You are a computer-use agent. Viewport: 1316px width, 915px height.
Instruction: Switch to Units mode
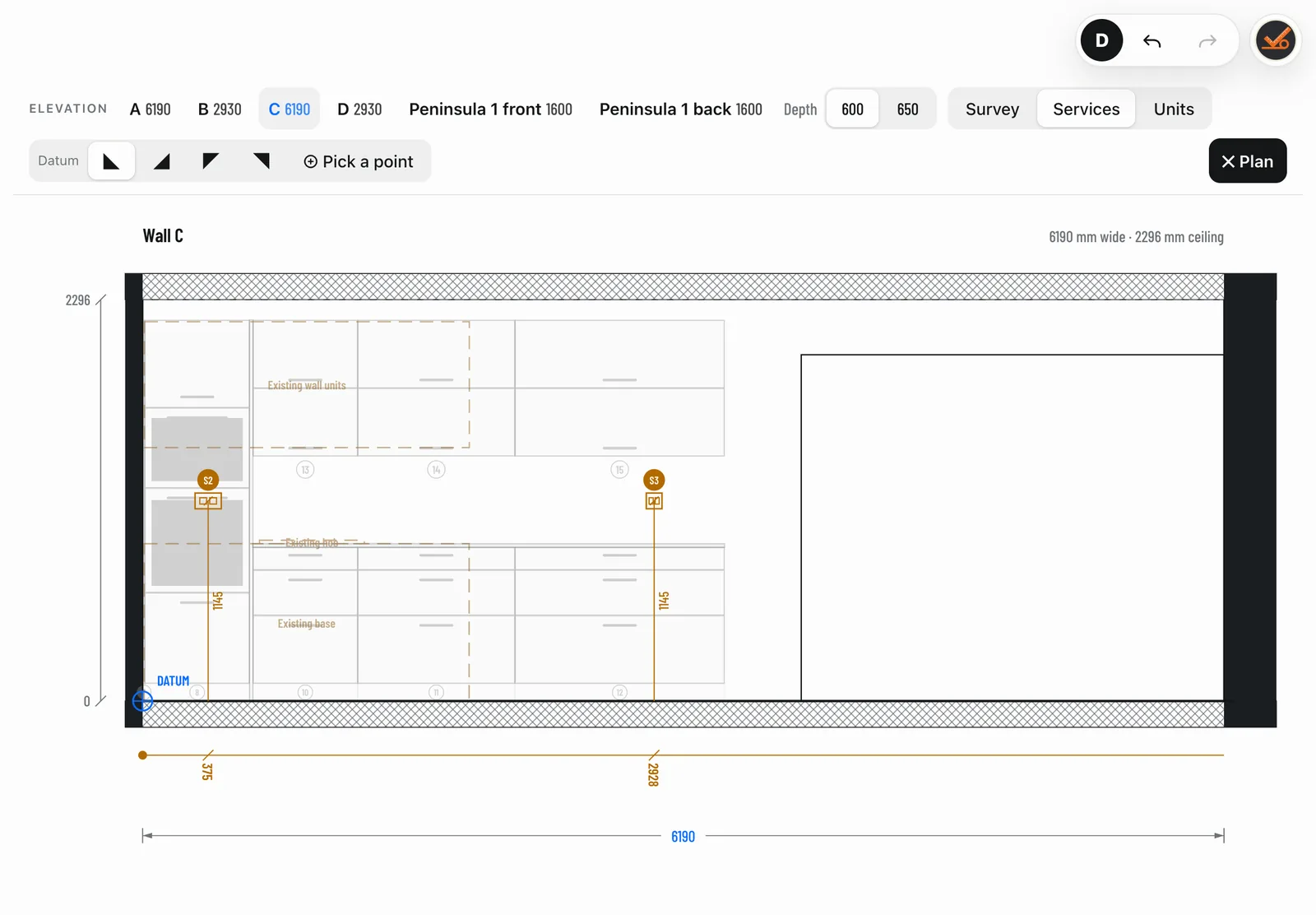[1174, 109]
